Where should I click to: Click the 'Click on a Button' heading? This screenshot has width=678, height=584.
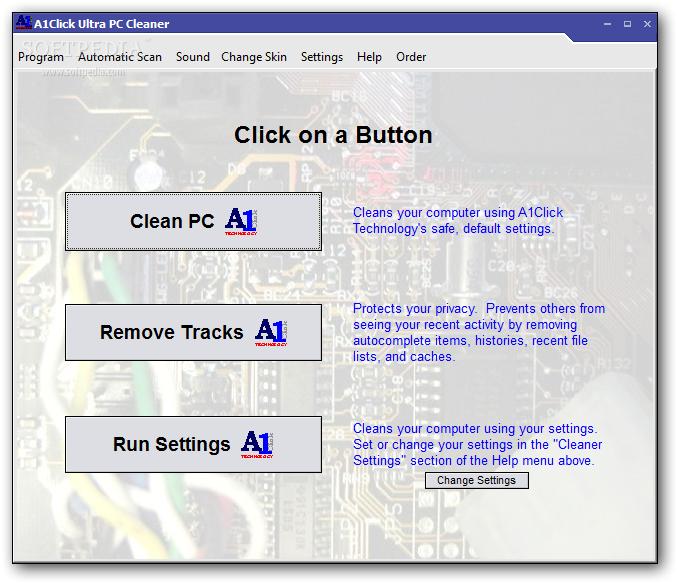(x=333, y=135)
